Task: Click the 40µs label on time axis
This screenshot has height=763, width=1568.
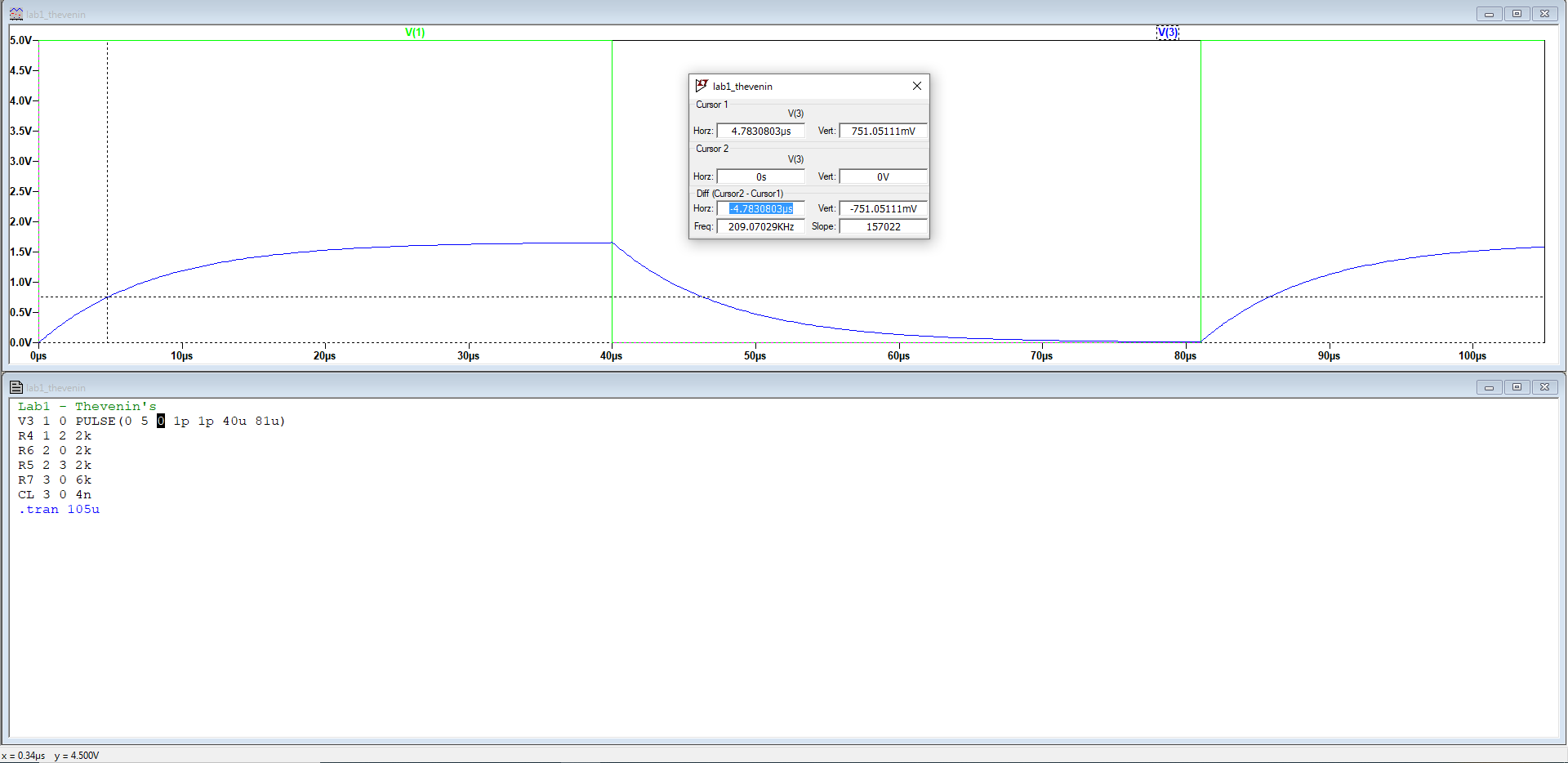Action: (611, 355)
